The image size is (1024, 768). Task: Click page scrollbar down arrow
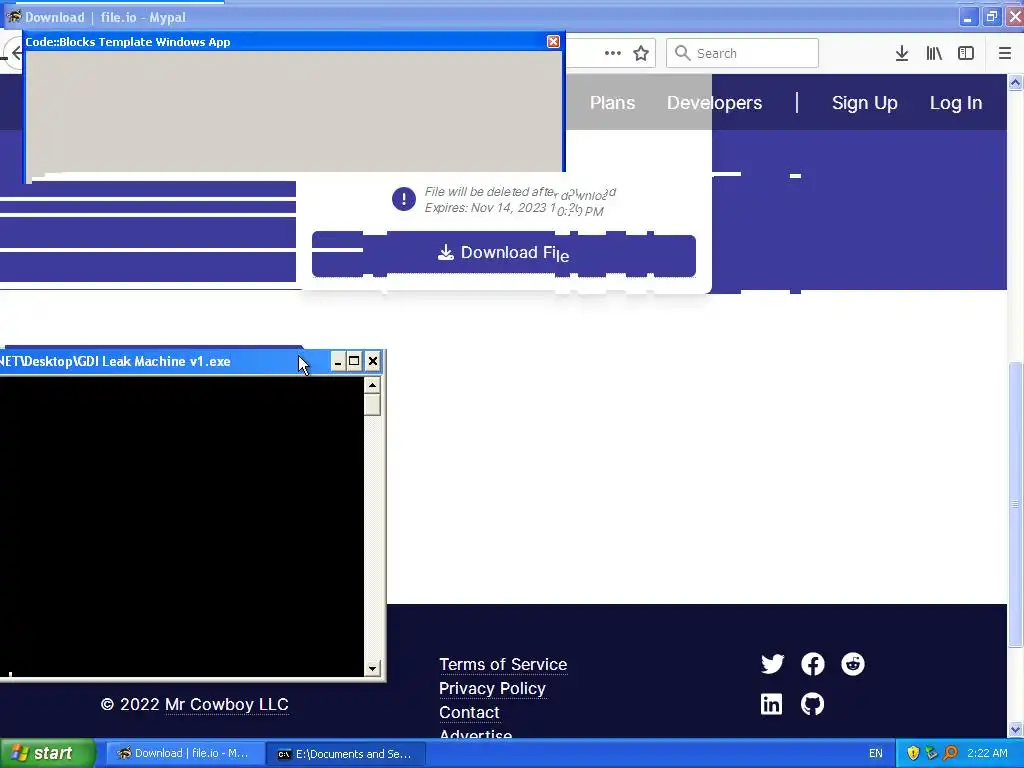[x=1015, y=729]
